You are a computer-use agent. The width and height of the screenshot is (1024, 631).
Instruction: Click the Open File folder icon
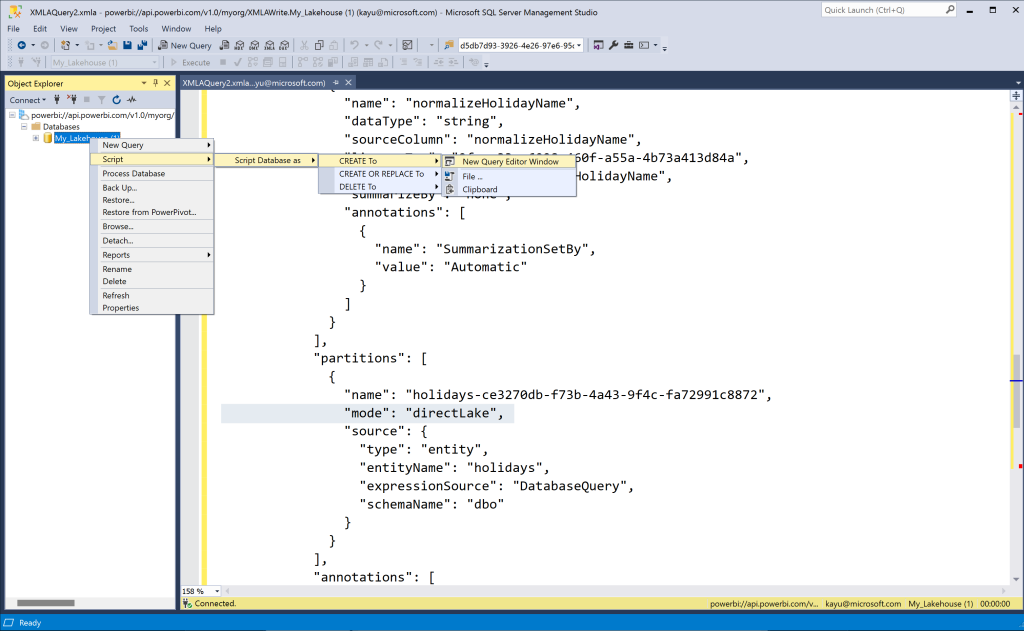tap(112, 45)
